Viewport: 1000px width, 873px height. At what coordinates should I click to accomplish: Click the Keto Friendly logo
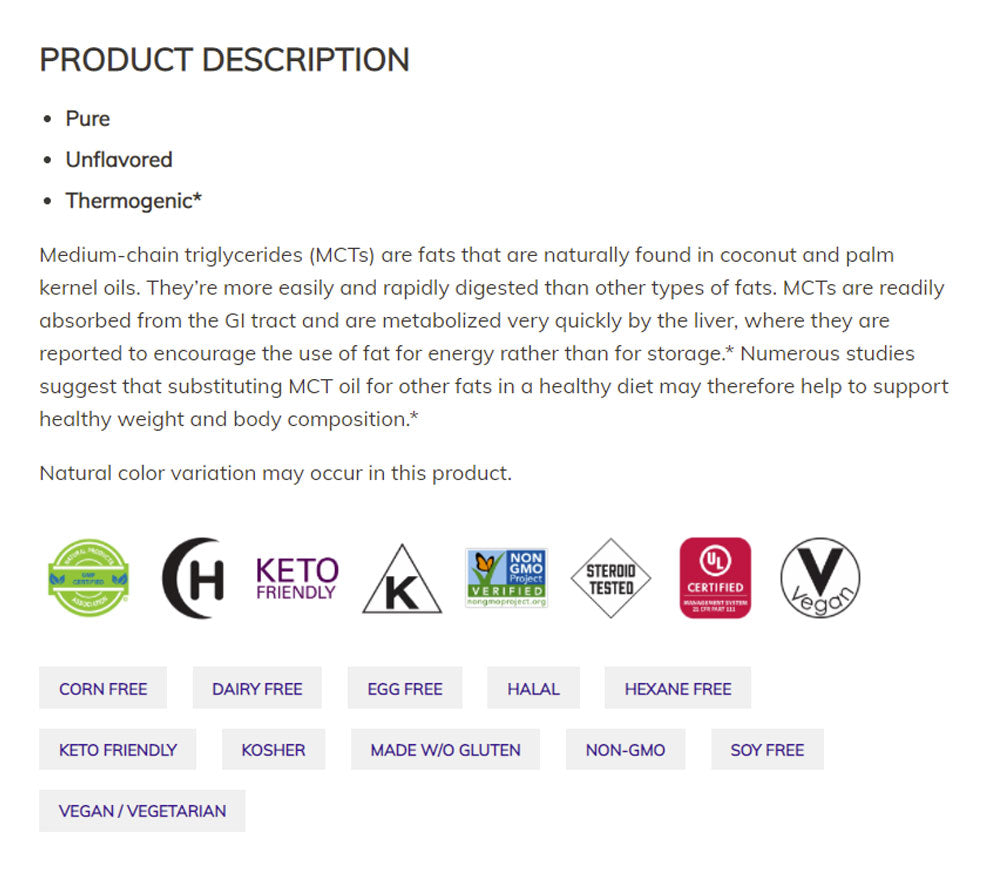point(297,578)
